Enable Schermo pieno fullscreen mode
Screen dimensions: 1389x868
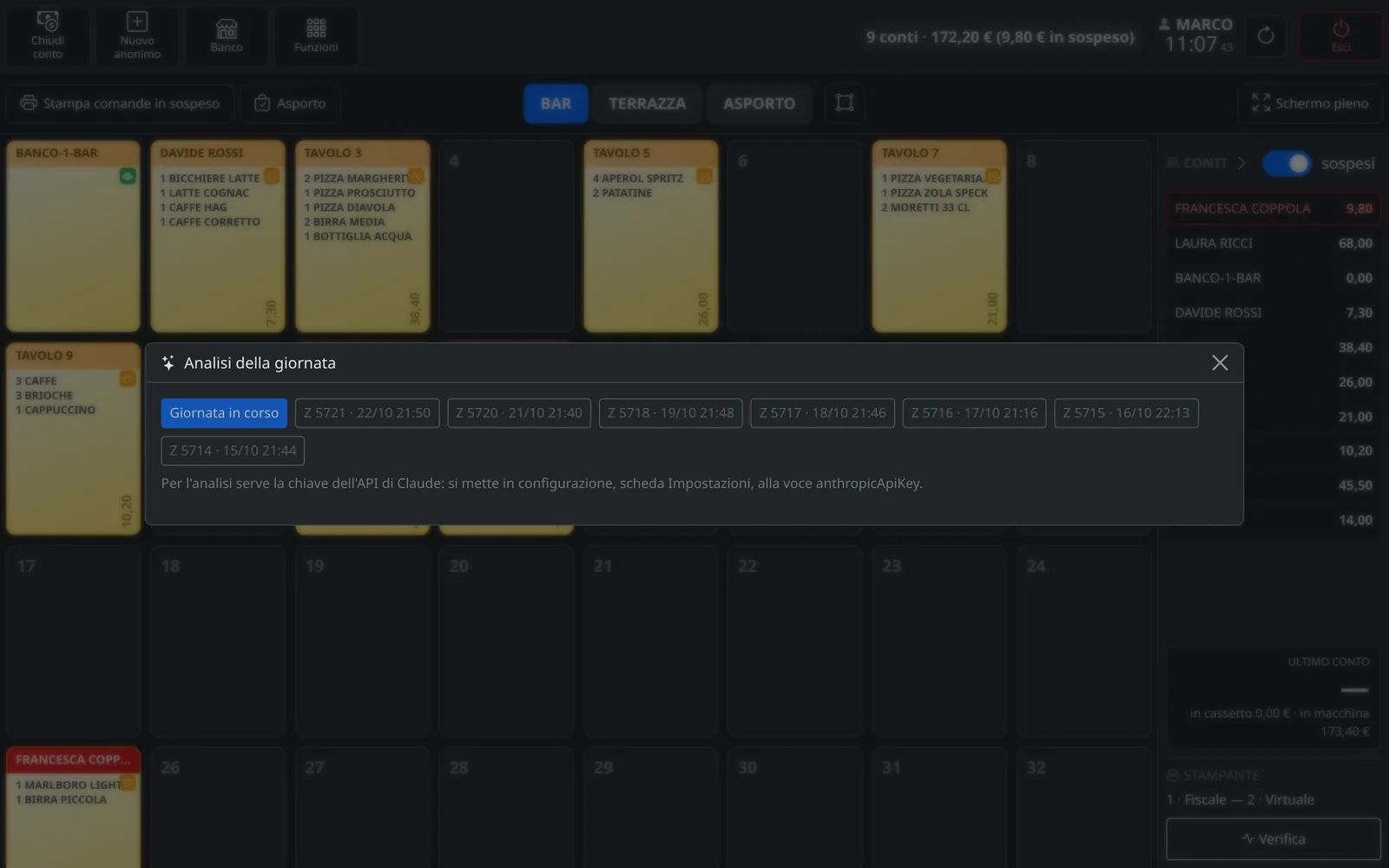coord(1310,103)
